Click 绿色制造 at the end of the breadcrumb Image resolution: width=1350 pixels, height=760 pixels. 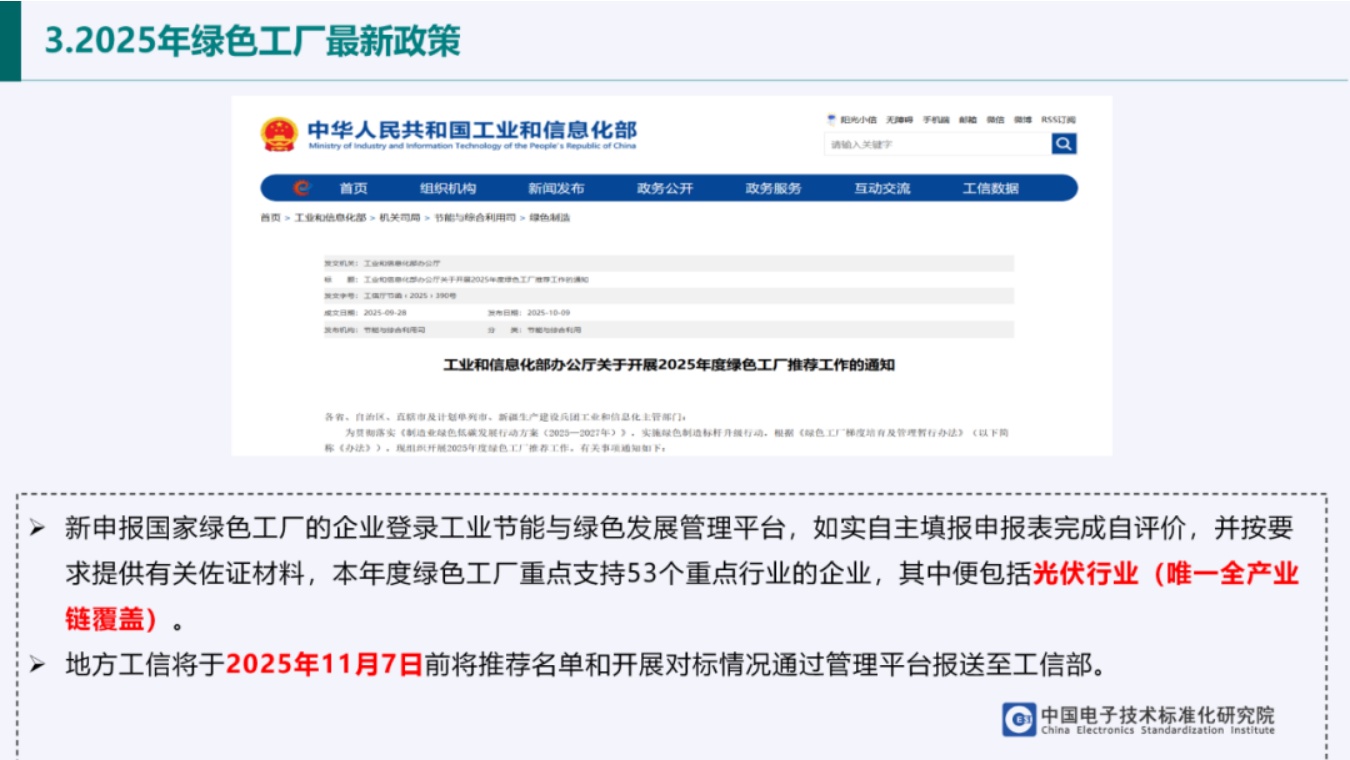click(x=549, y=217)
